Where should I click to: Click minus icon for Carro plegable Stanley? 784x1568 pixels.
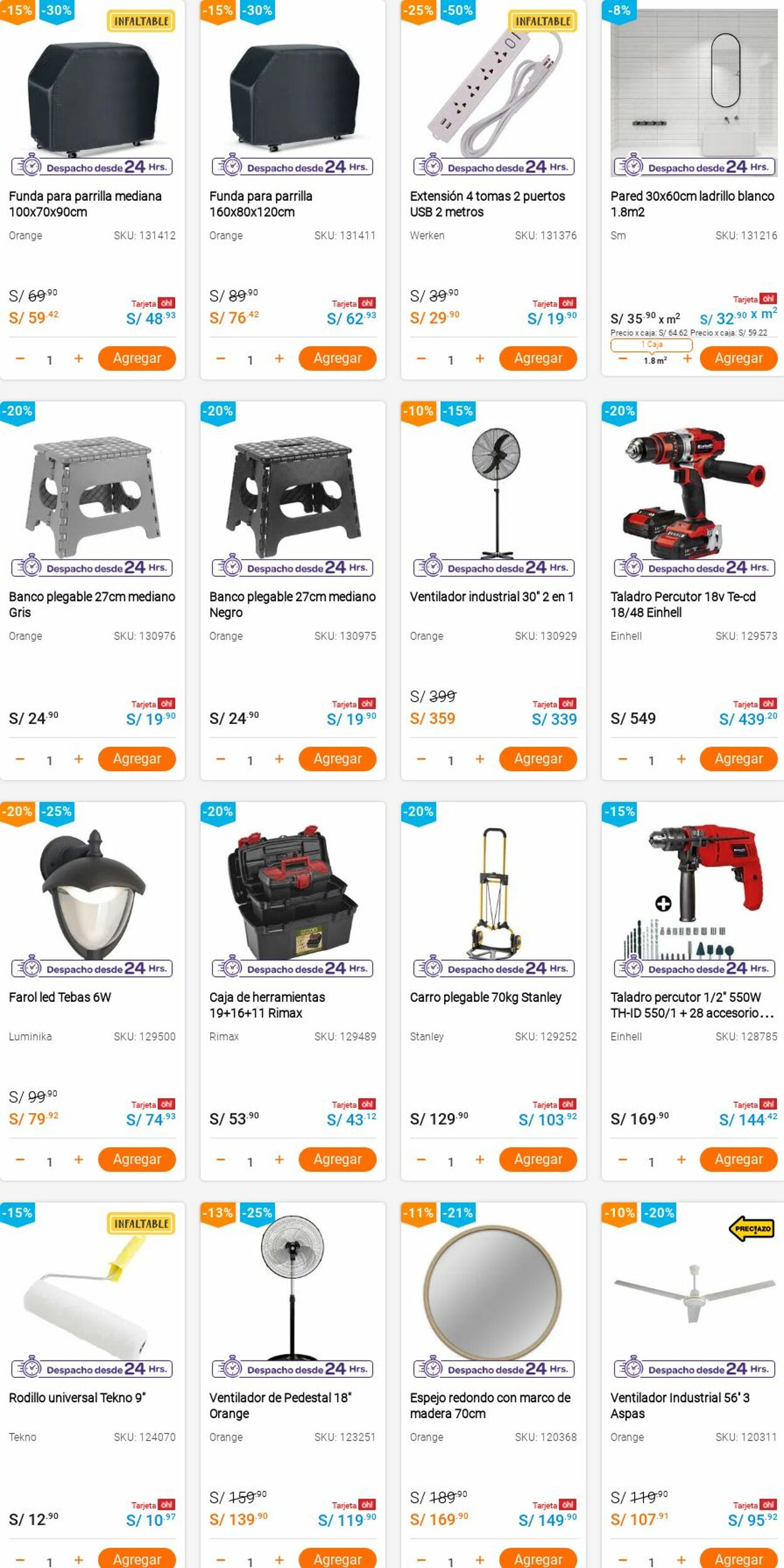point(421,1160)
